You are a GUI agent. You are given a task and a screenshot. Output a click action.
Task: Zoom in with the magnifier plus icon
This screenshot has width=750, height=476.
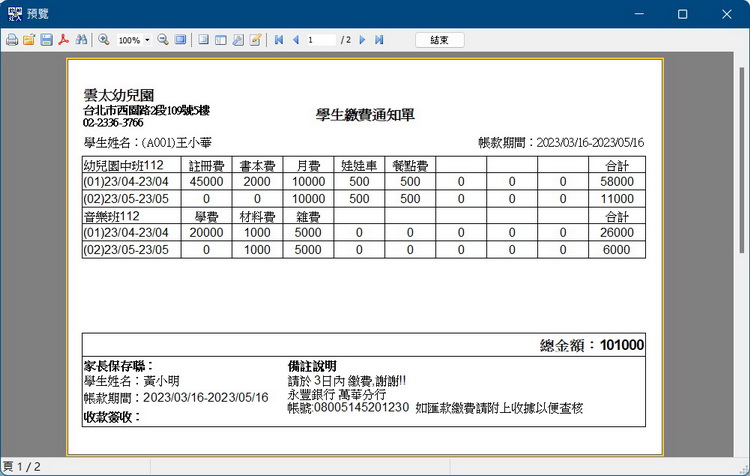pos(104,40)
